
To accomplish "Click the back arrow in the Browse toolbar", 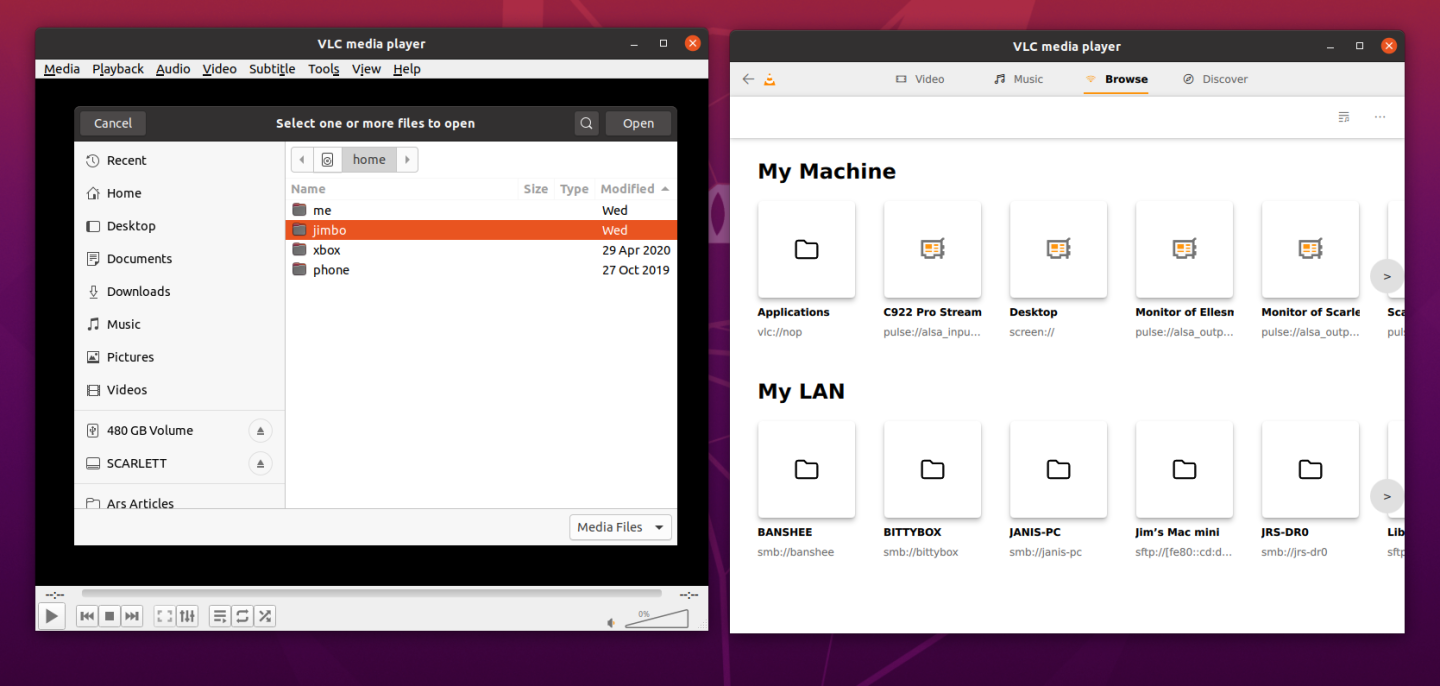I will pyautogui.click(x=748, y=79).
